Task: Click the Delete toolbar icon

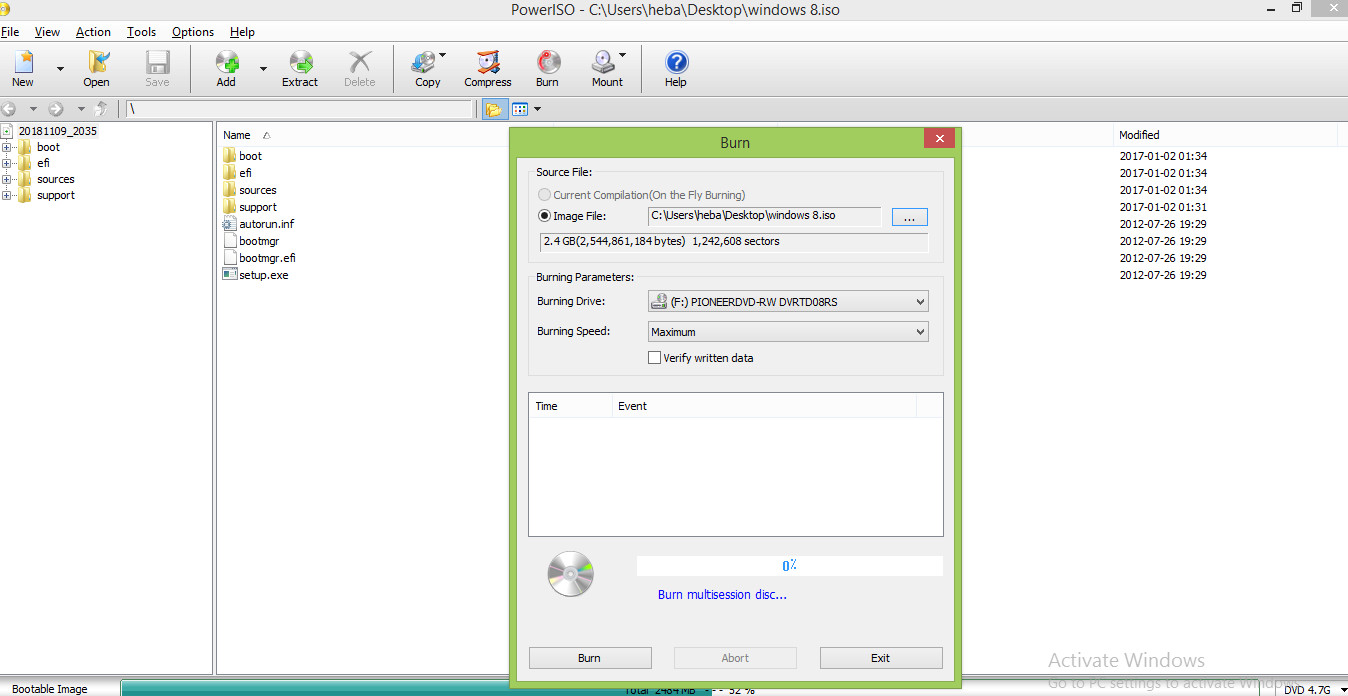Action: click(x=360, y=69)
